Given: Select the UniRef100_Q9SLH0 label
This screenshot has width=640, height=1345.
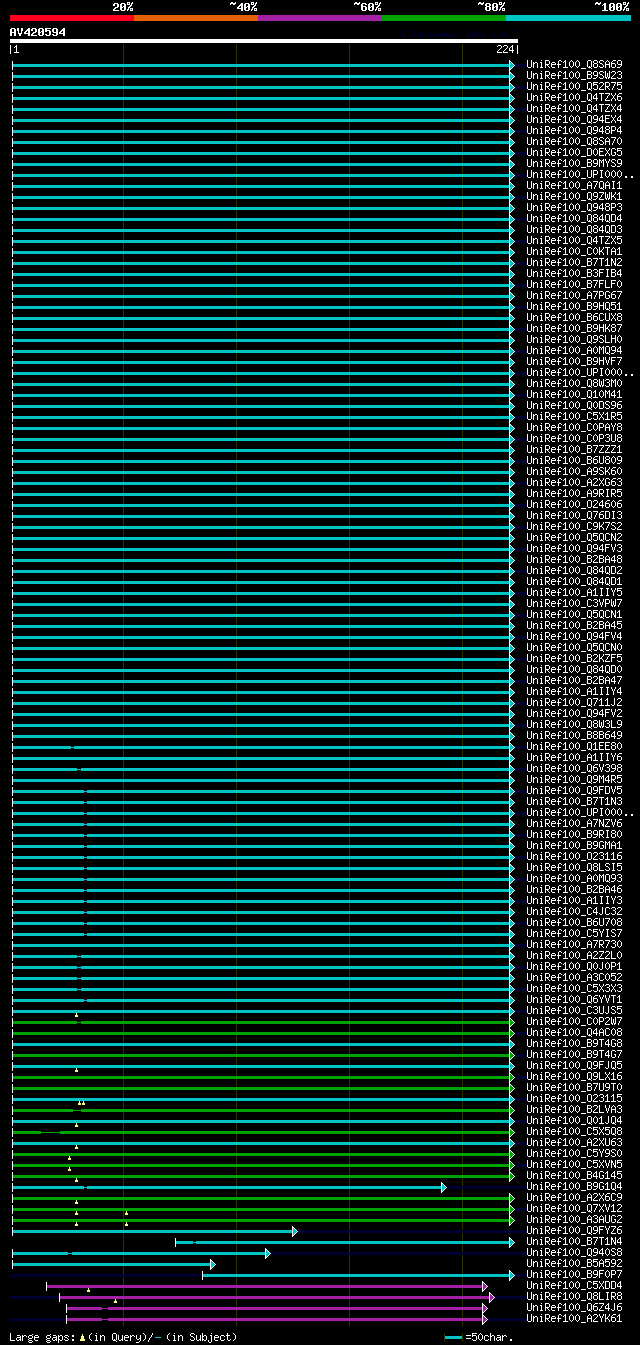Looking at the screenshot, I should 574,339.
